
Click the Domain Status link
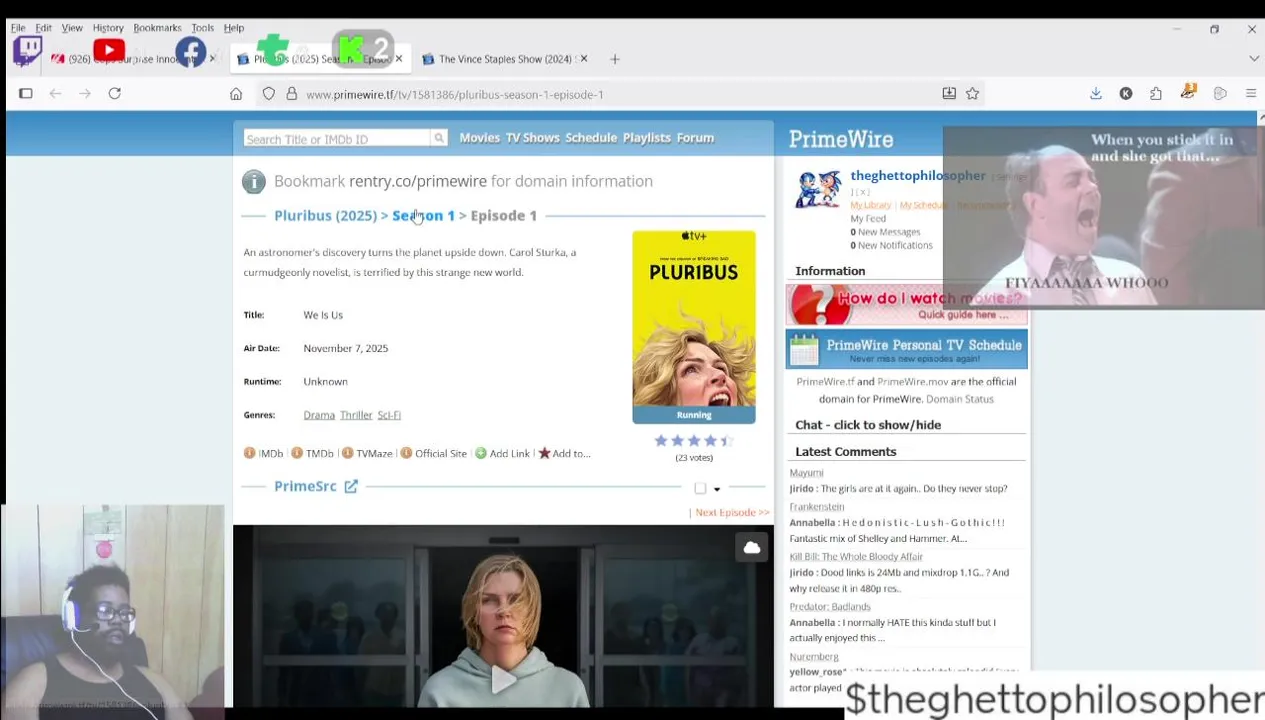(x=960, y=399)
